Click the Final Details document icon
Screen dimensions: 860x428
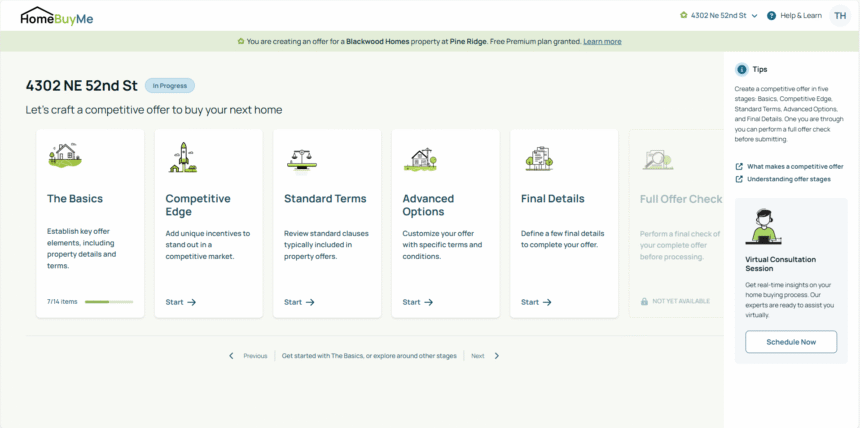click(x=538, y=157)
